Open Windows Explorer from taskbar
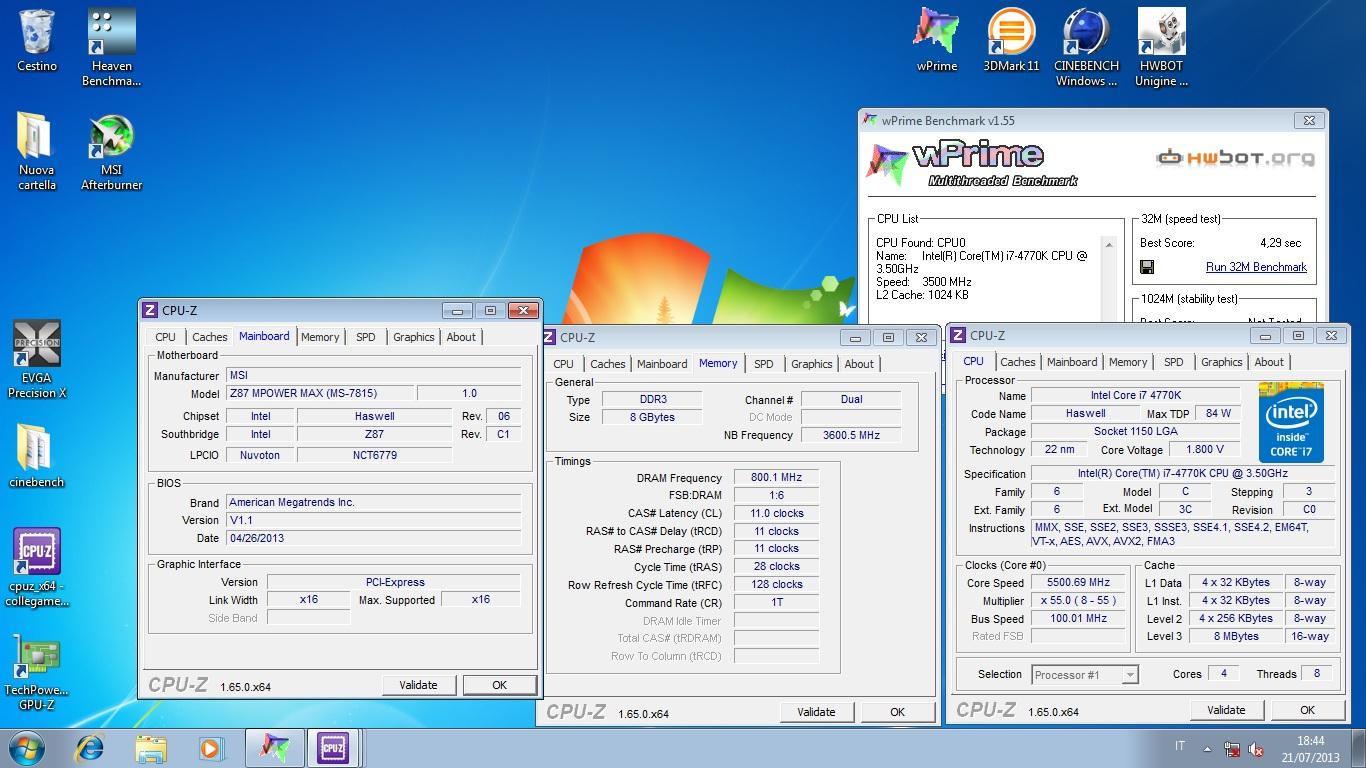The height and width of the screenshot is (768, 1366). coord(151,748)
